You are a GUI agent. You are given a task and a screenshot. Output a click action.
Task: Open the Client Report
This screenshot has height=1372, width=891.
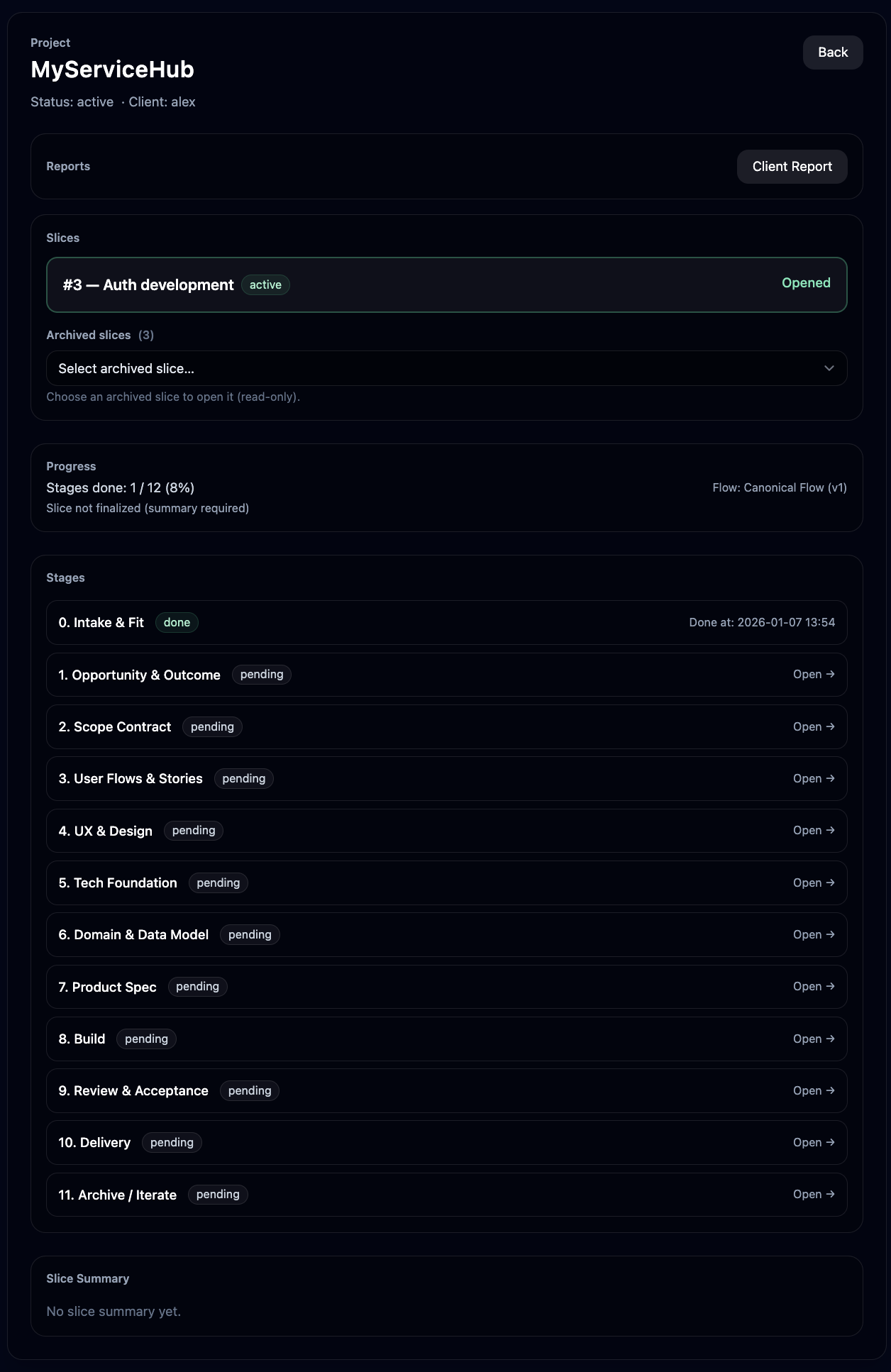pyautogui.click(x=792, y=167)
